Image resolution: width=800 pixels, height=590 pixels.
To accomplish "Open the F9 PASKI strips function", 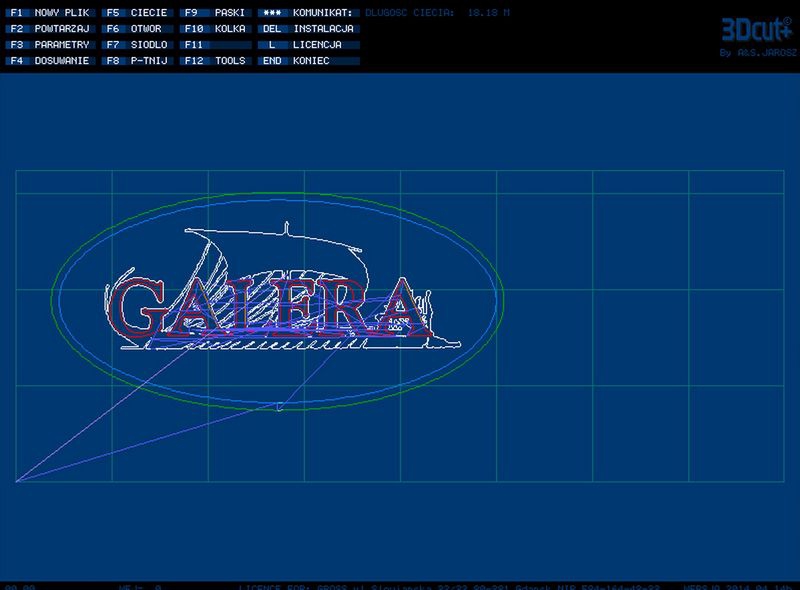I will pyautogui.click(x=216, y=13).
